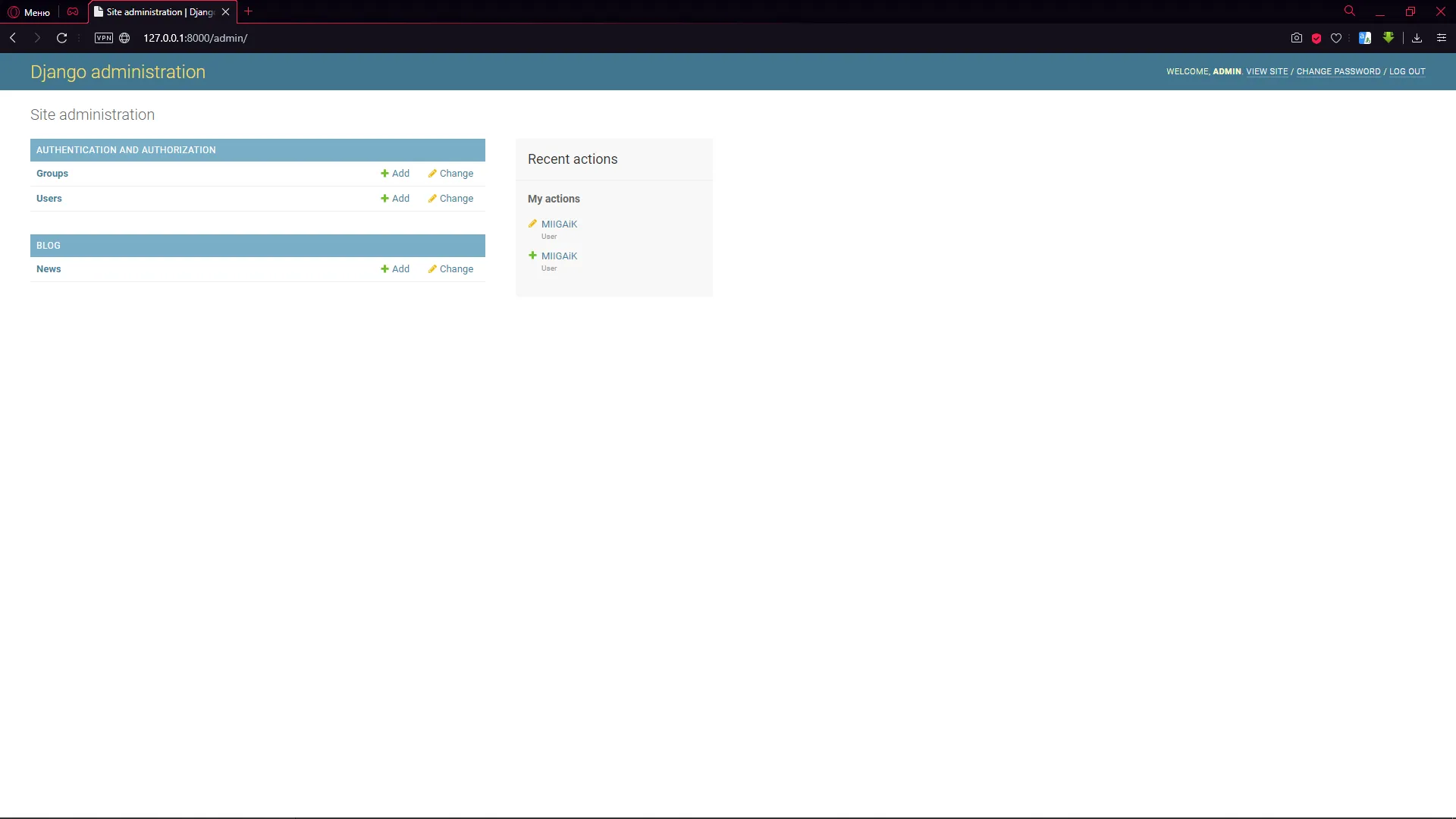Click the heart bookmark icon
The width and height of the screenshot is (1456, 819).
click(x=1336, y=38)
